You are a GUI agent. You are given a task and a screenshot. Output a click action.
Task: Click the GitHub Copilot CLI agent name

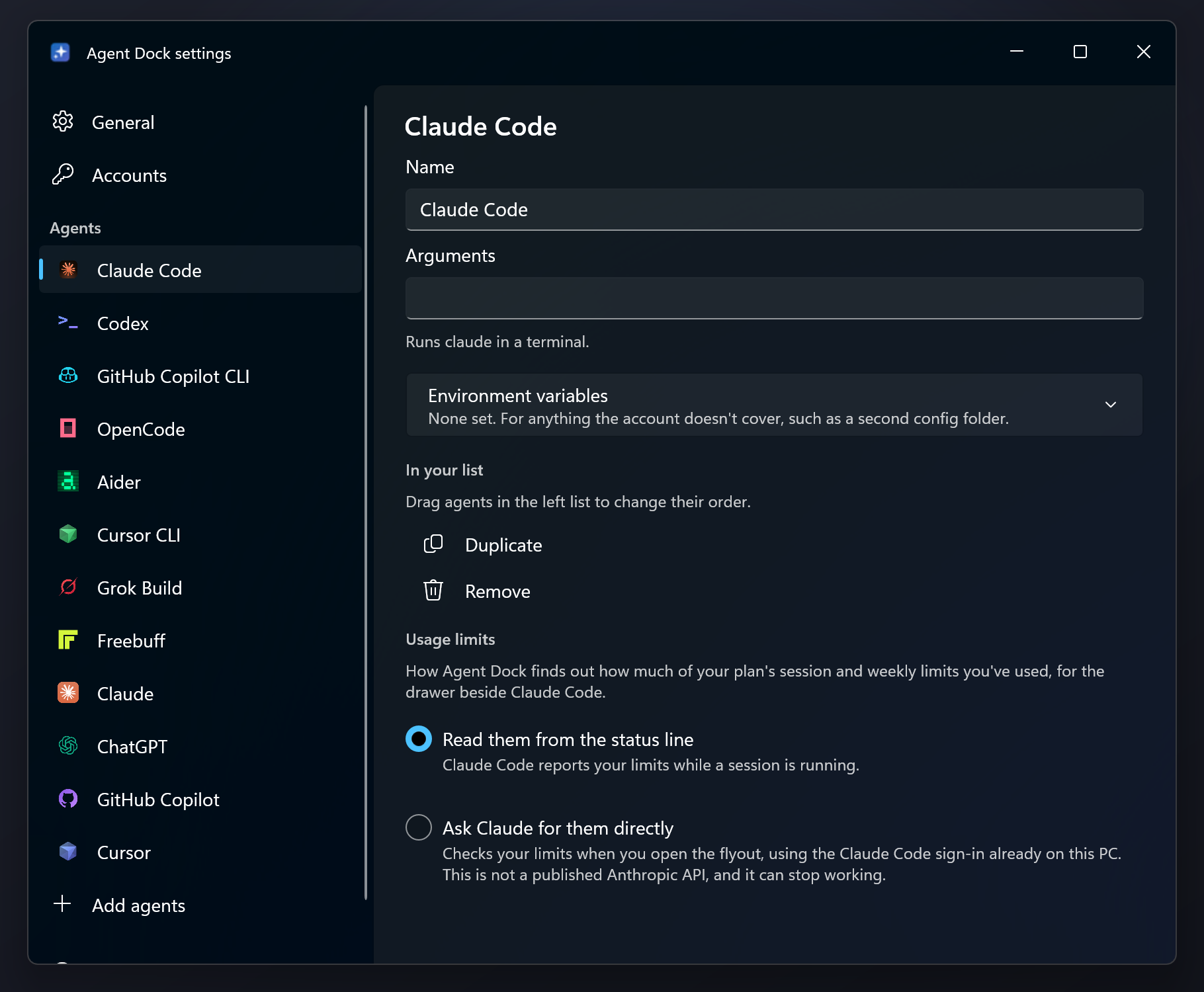(173, 376)
